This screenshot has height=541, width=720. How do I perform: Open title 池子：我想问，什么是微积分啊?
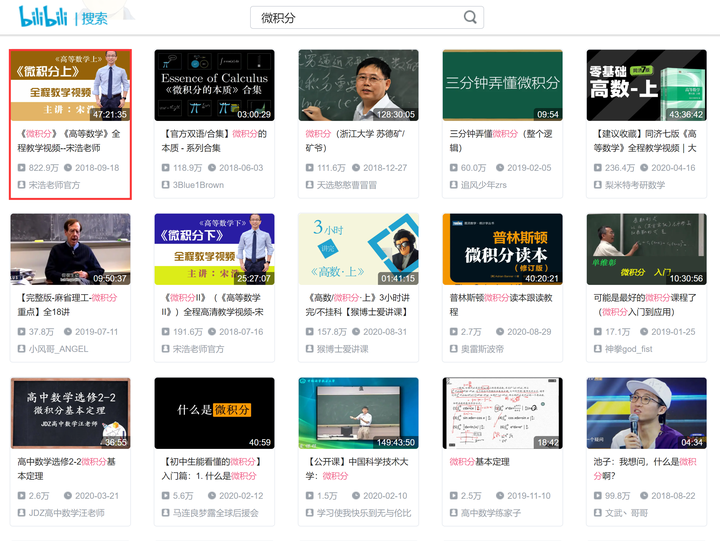coord(645,469)
